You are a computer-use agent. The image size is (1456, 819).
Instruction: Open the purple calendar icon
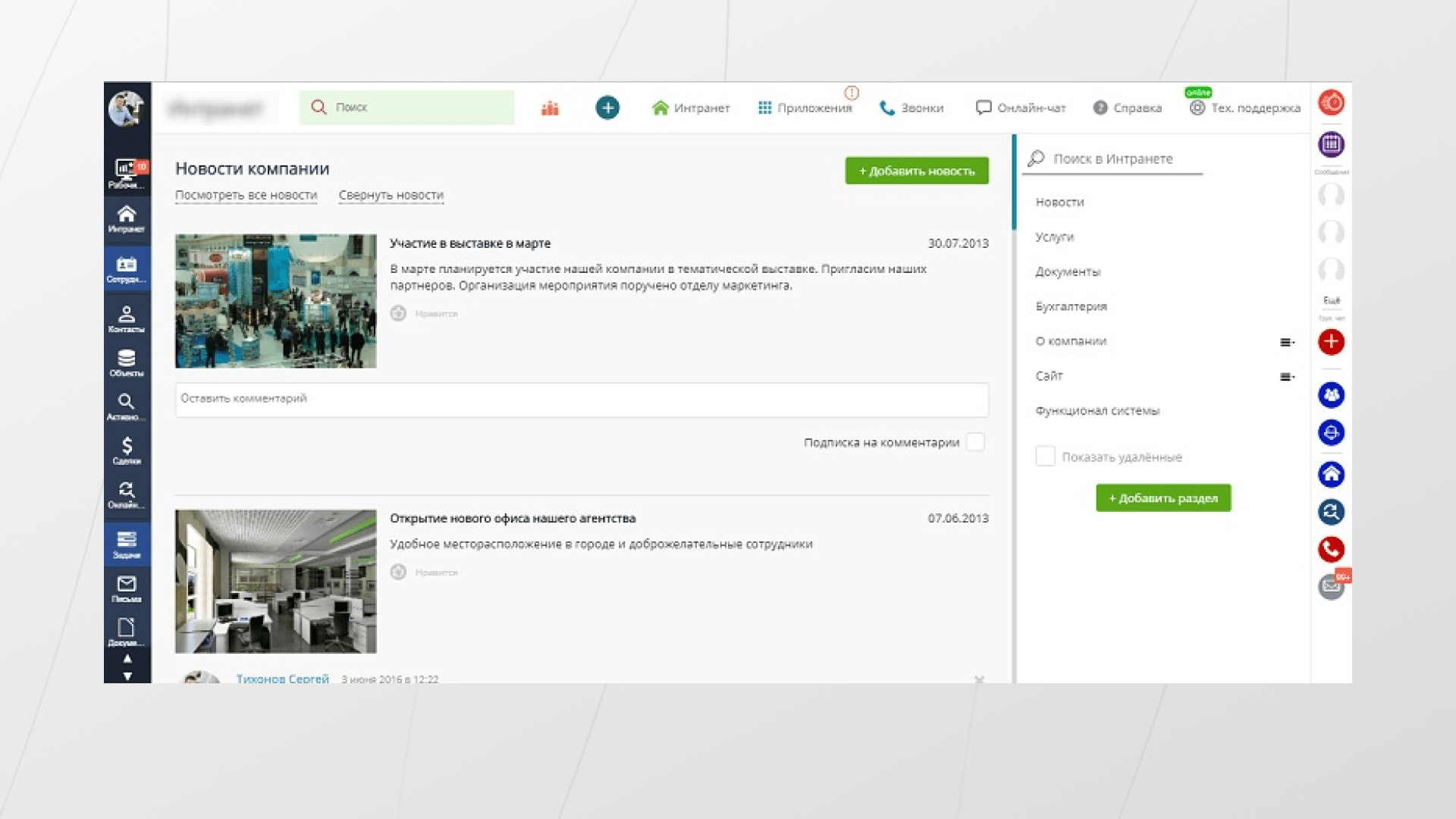click(x=1331, y=144)
